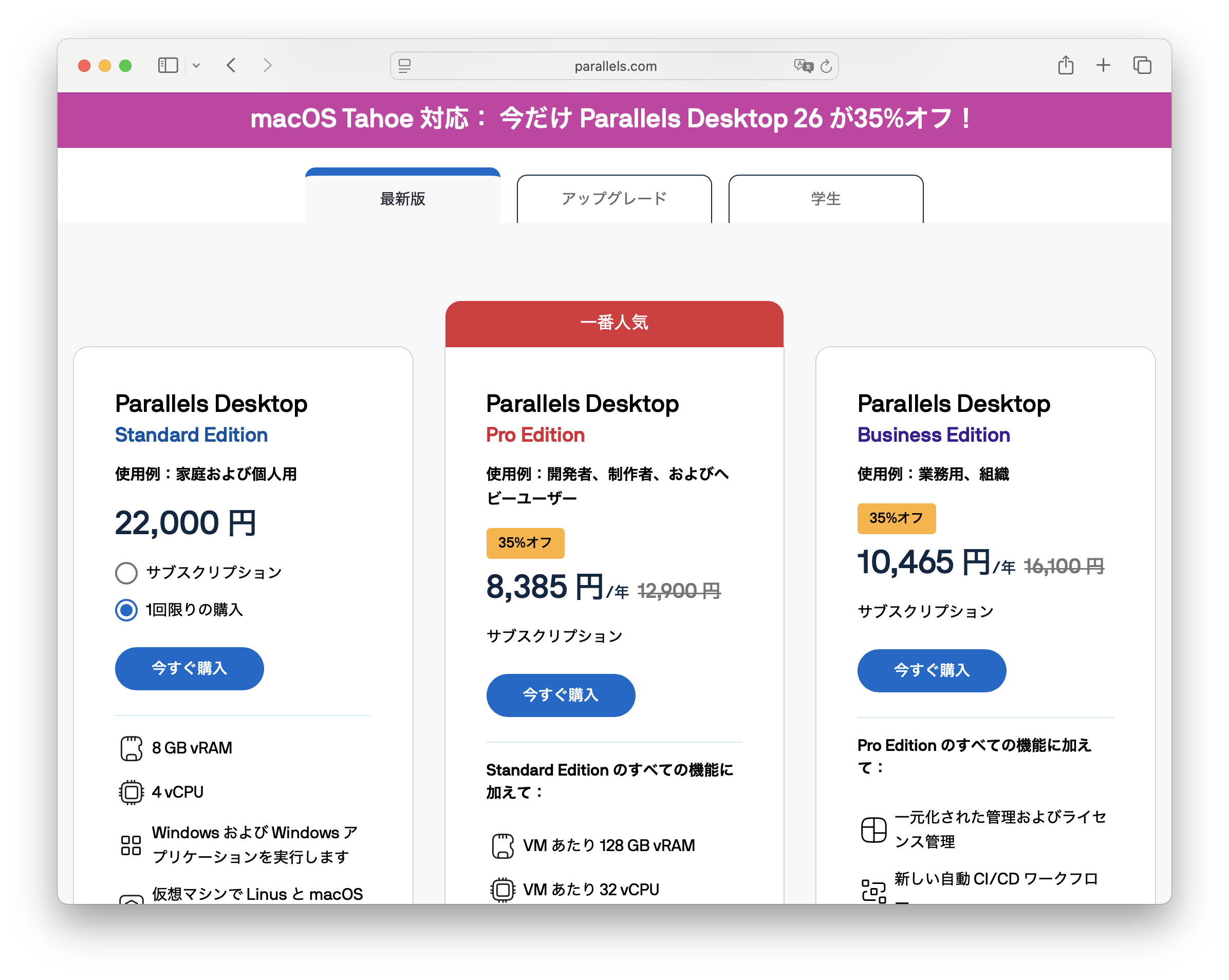Buy Standard Edition with 今すぐ購入
This screenshot has height=980, width=1229.
click(189, 668)
